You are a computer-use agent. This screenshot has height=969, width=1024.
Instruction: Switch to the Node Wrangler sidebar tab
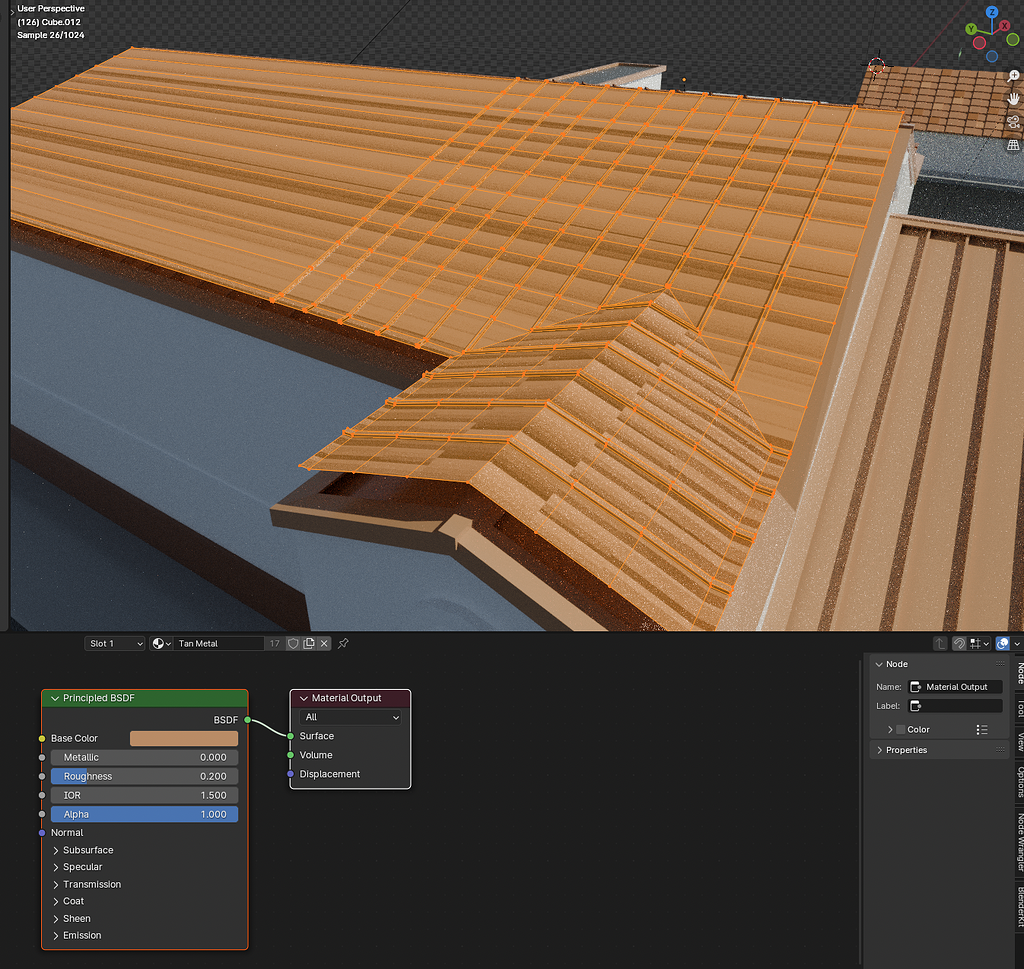1019,842
